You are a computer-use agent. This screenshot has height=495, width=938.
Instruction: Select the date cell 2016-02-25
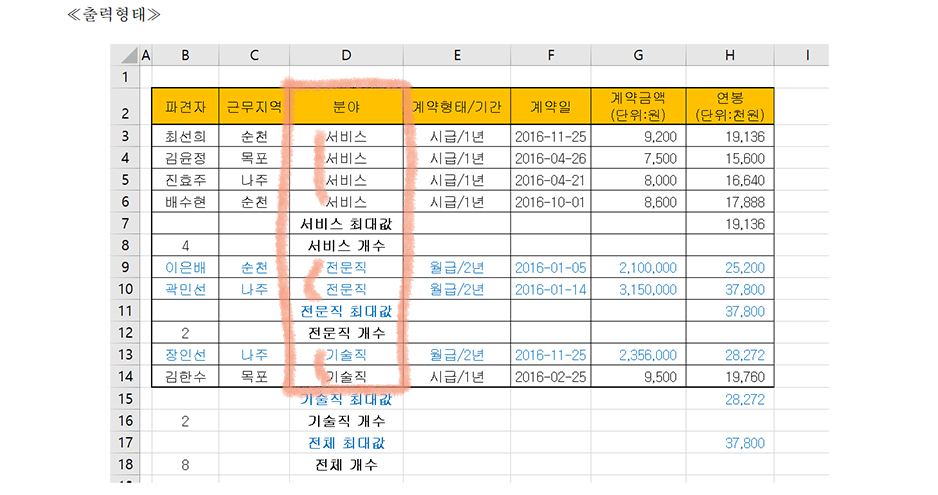(x=550, y=376)
